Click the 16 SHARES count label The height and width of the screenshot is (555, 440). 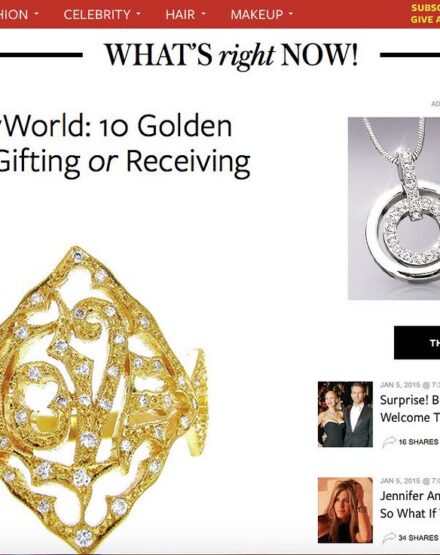pos(418,442)
